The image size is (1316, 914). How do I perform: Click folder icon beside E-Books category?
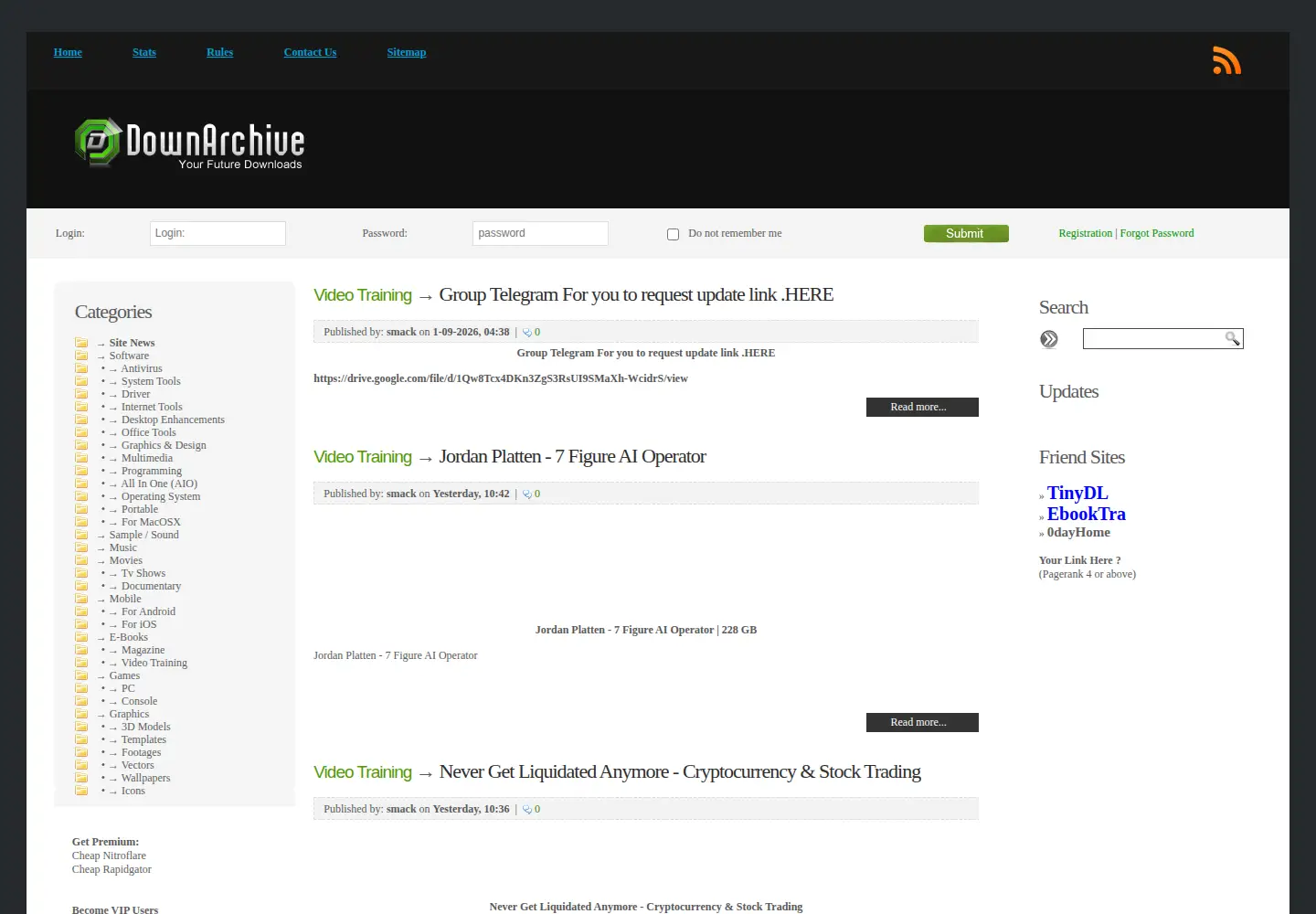click(81, 637)
